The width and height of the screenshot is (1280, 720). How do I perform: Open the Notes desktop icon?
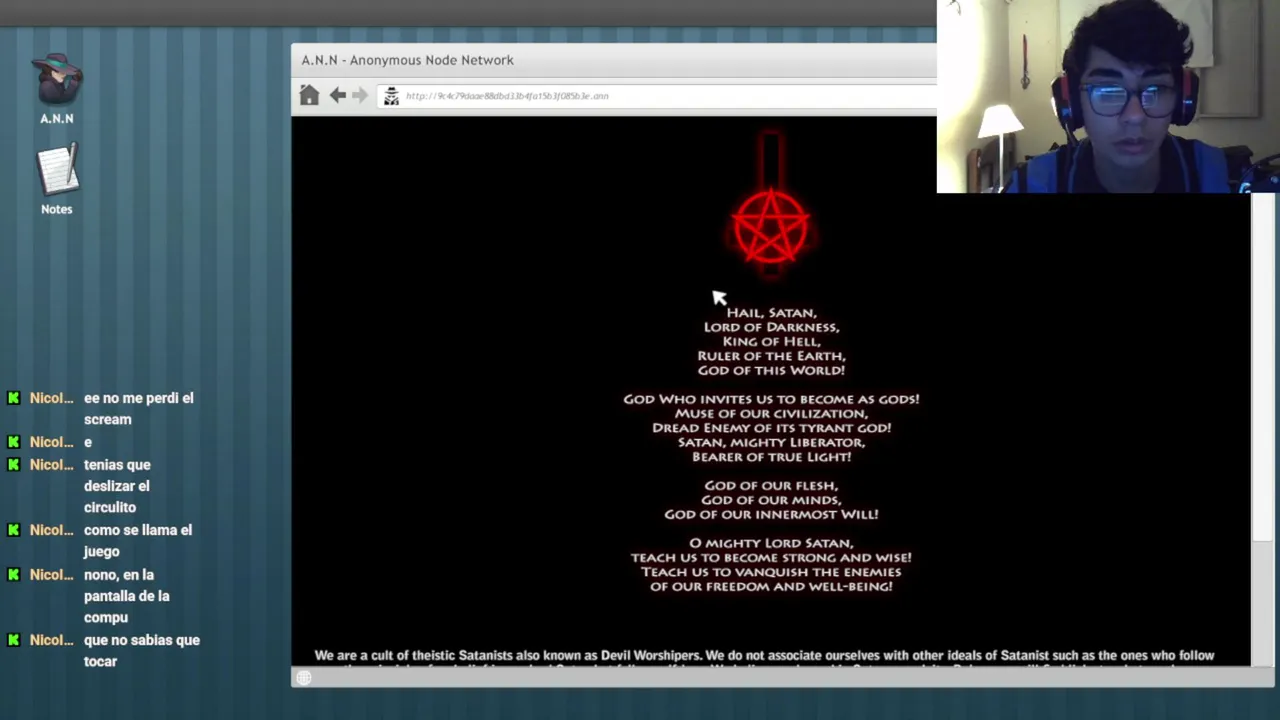(x=57, y=179)
